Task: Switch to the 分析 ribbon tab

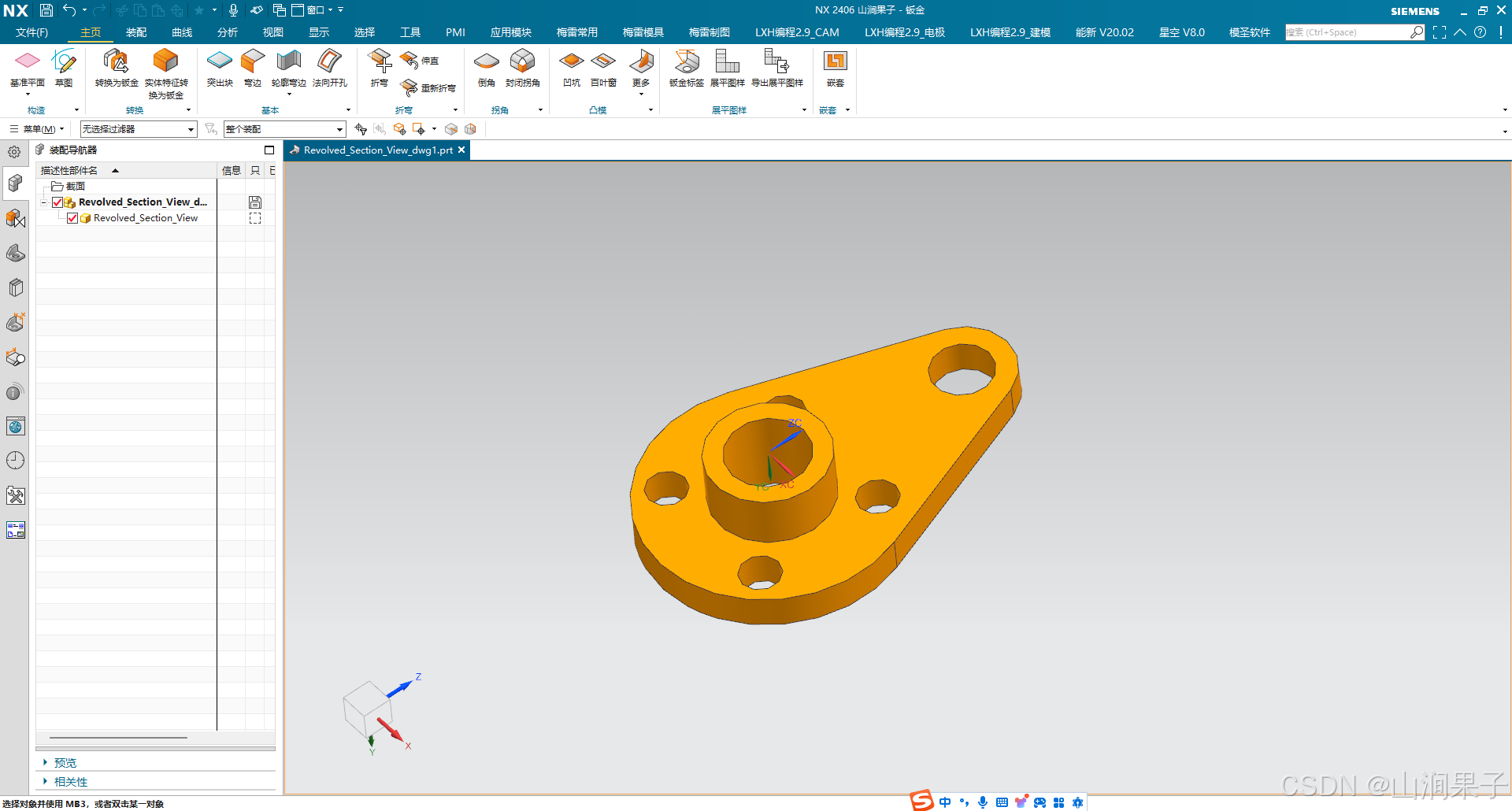Action: point(228,32)
